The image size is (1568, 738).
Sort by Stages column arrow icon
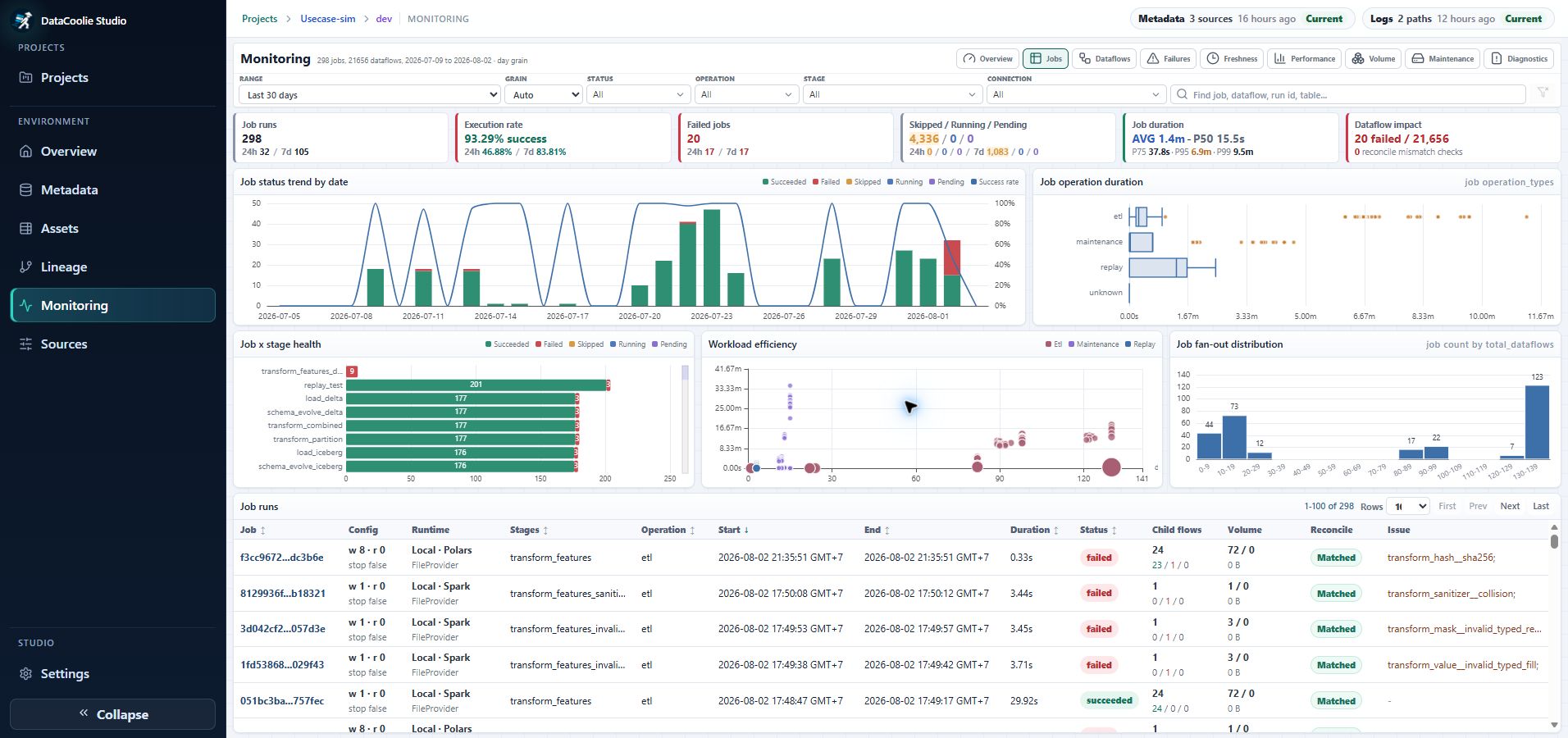[x=545, y=531]
